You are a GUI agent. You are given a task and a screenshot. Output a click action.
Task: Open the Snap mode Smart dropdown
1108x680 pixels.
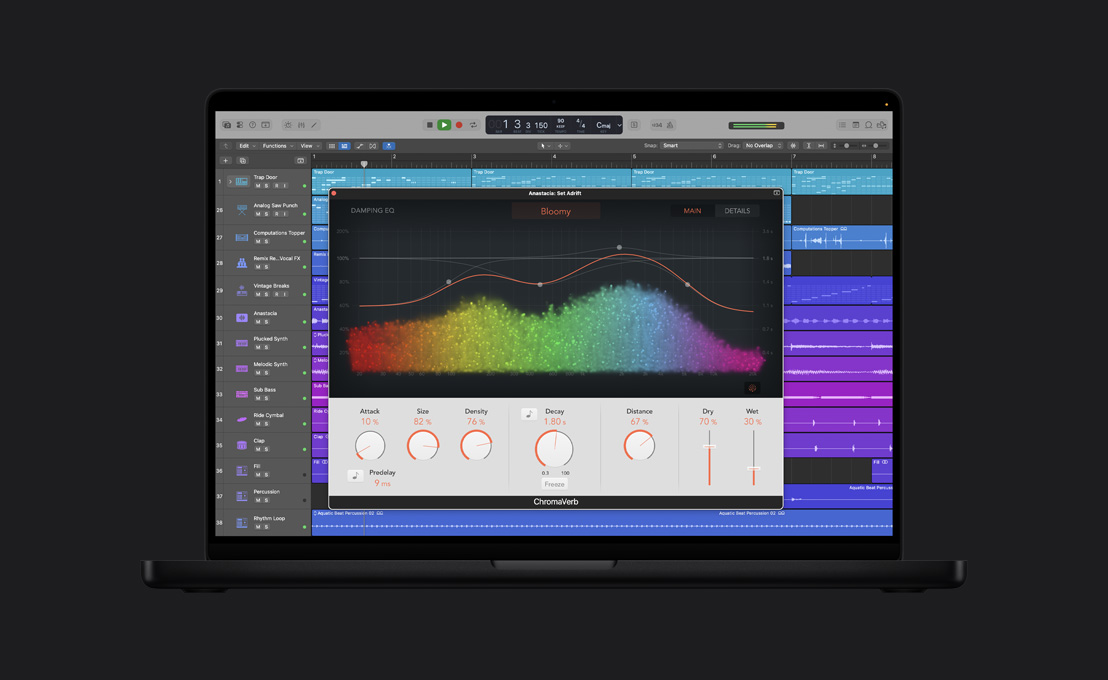691,145
